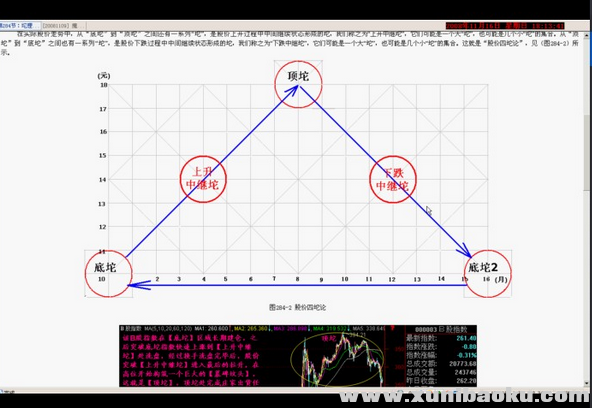Image resolution: width=592 pixels, height=408 pixels.
Task: Click the (元) price axis label
Action: point(104,76)
